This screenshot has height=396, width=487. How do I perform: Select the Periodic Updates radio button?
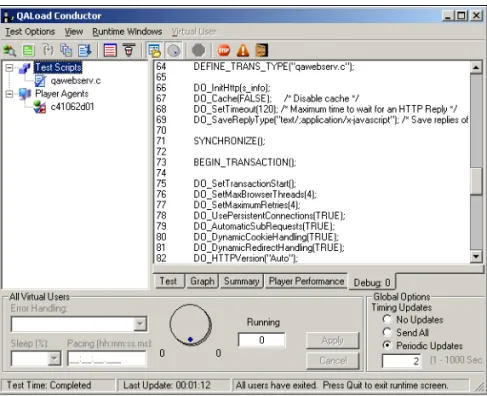[387, 345]
